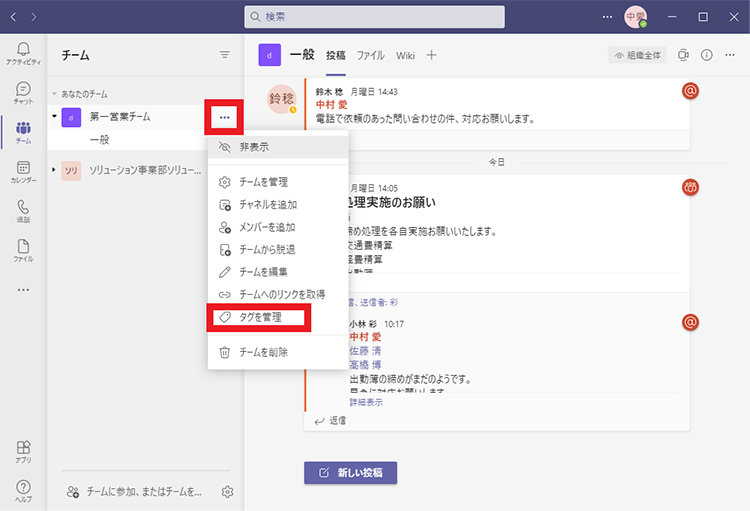
Task: Open the Calendar app icon
Action: tap(23, 171)
